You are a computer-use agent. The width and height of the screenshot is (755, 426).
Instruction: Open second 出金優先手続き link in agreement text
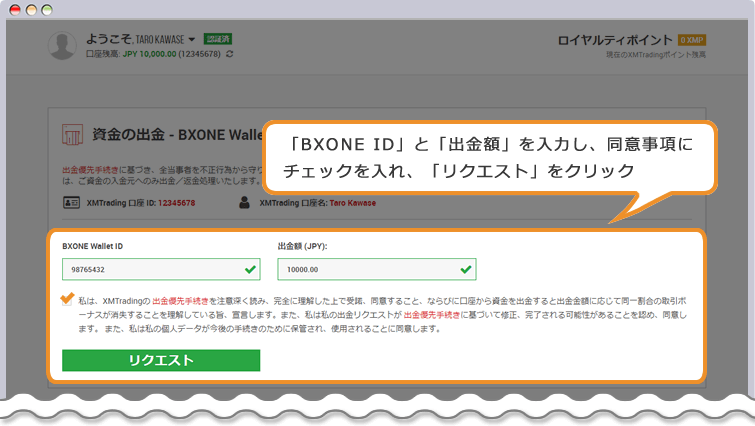coord(432,315)
